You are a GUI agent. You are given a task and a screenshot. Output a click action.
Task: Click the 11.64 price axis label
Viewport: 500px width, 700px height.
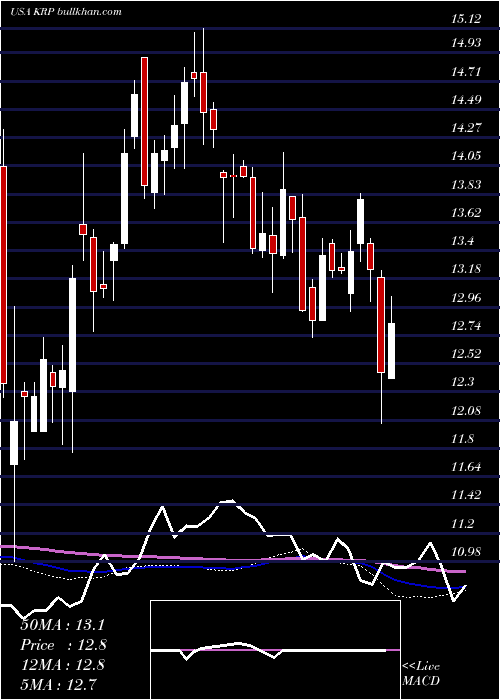tap(466, 467)
